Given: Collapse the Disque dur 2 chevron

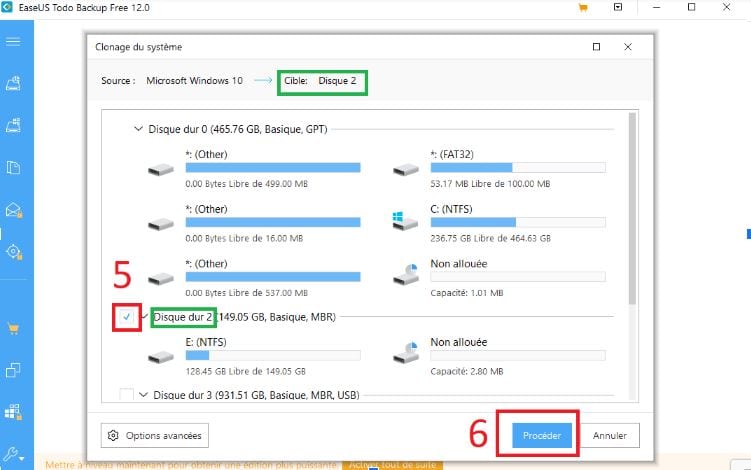Looking at the screenshot, I should click(x=145, y=317).
